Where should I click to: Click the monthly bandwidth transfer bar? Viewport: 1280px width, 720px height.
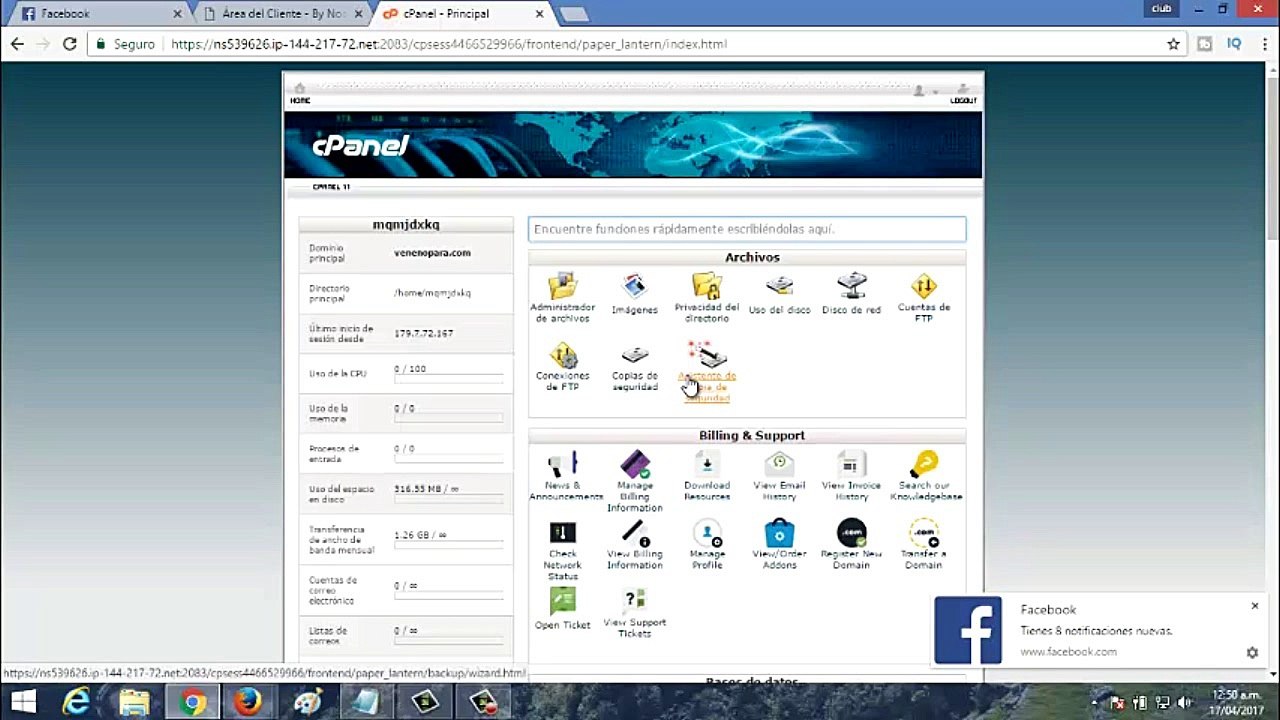coord(448,545)
